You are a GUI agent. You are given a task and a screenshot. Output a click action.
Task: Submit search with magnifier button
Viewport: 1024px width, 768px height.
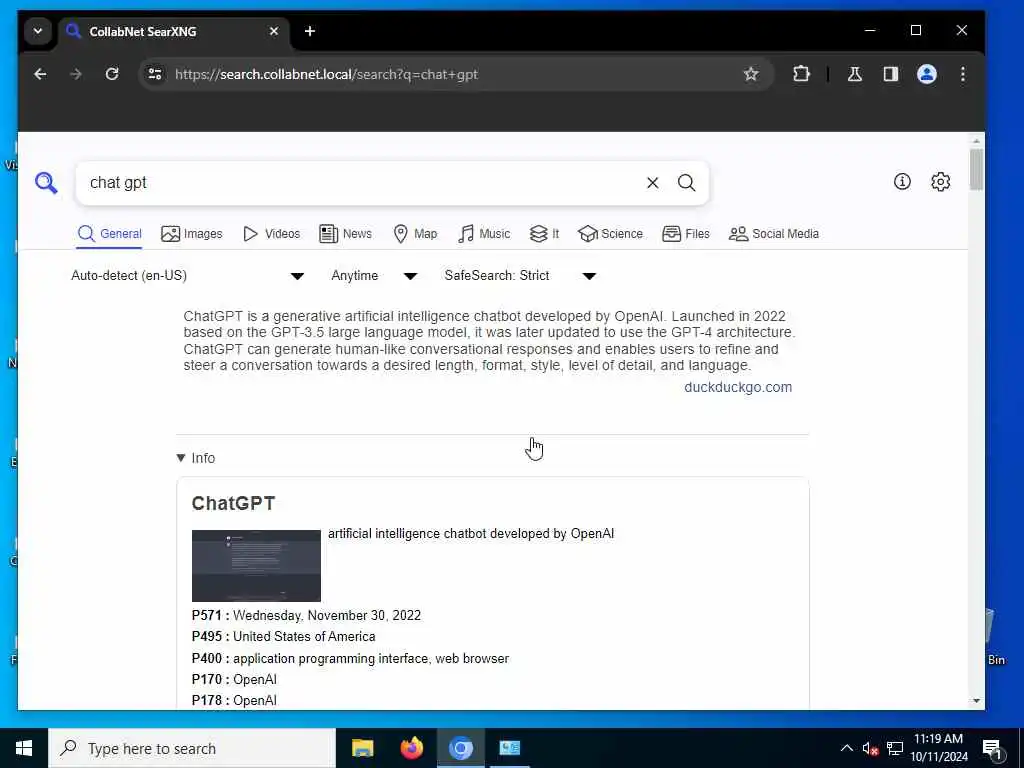tap(686, 183)
